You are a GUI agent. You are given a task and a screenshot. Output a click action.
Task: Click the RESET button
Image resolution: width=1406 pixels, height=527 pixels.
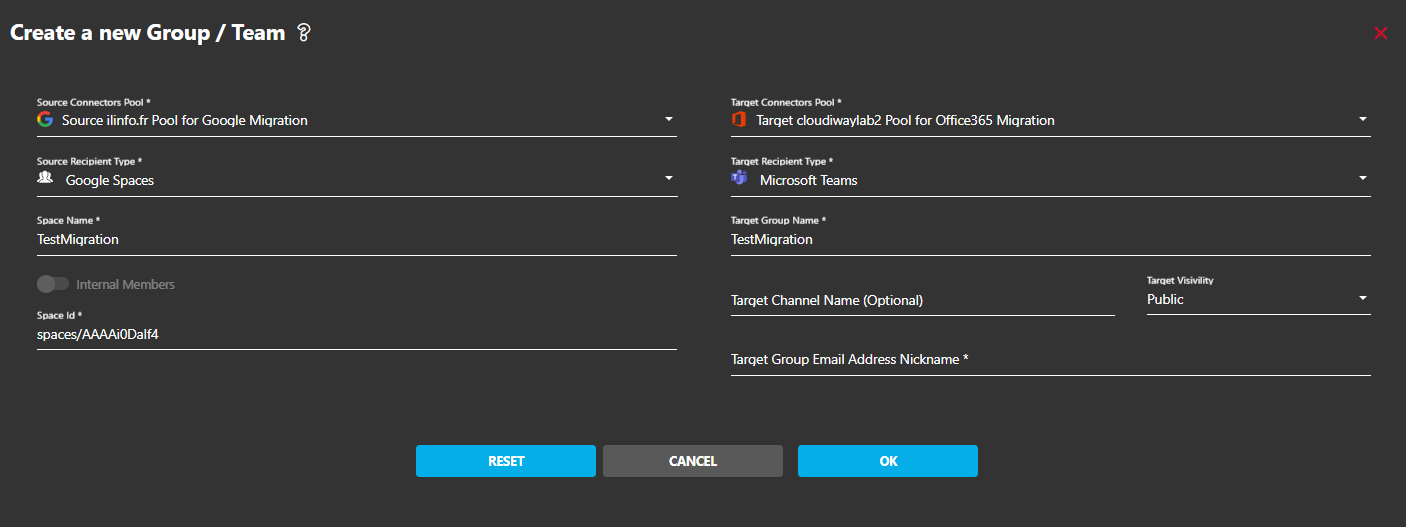click(x=506, y=461)
